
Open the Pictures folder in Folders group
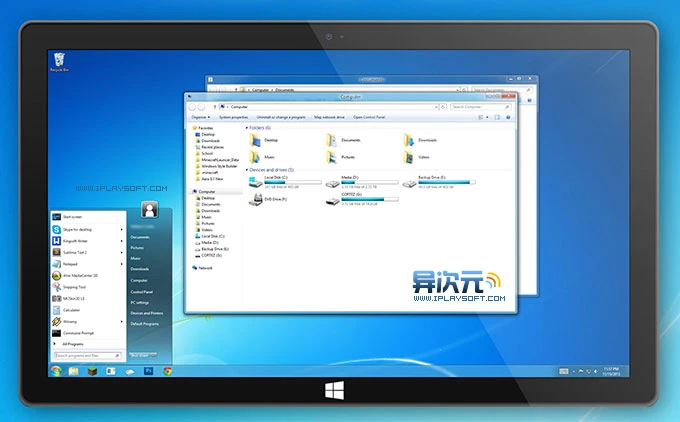click(x=341, y=157)
